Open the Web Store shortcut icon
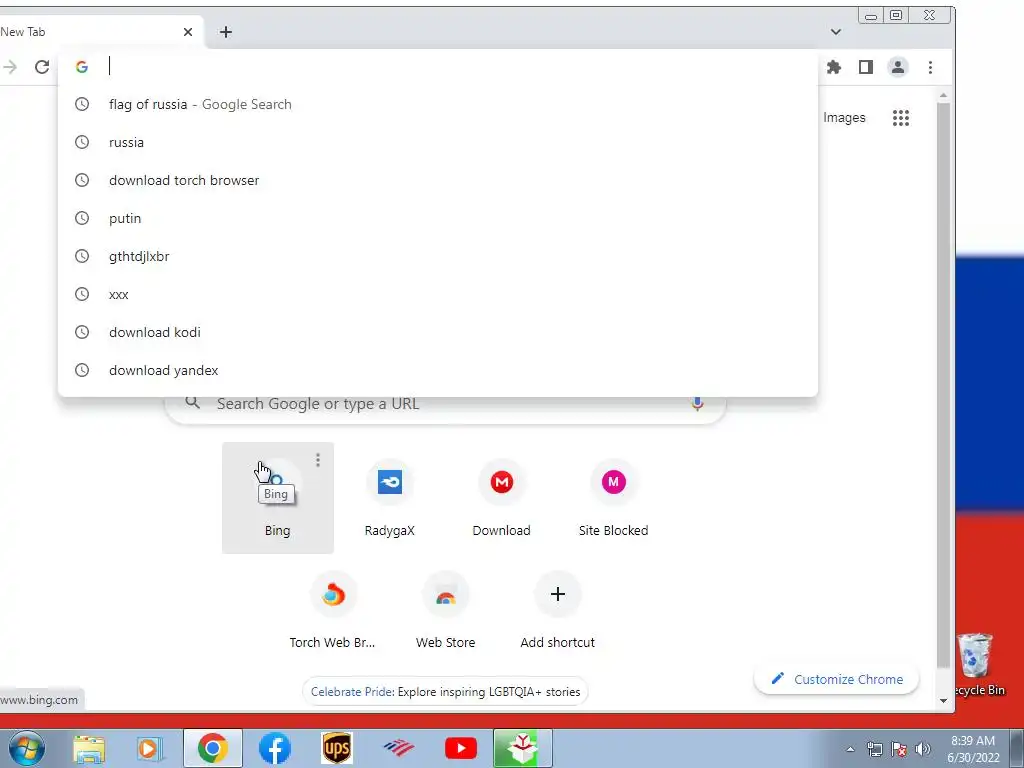The image size is (1024, 768). tap(445, 594)
